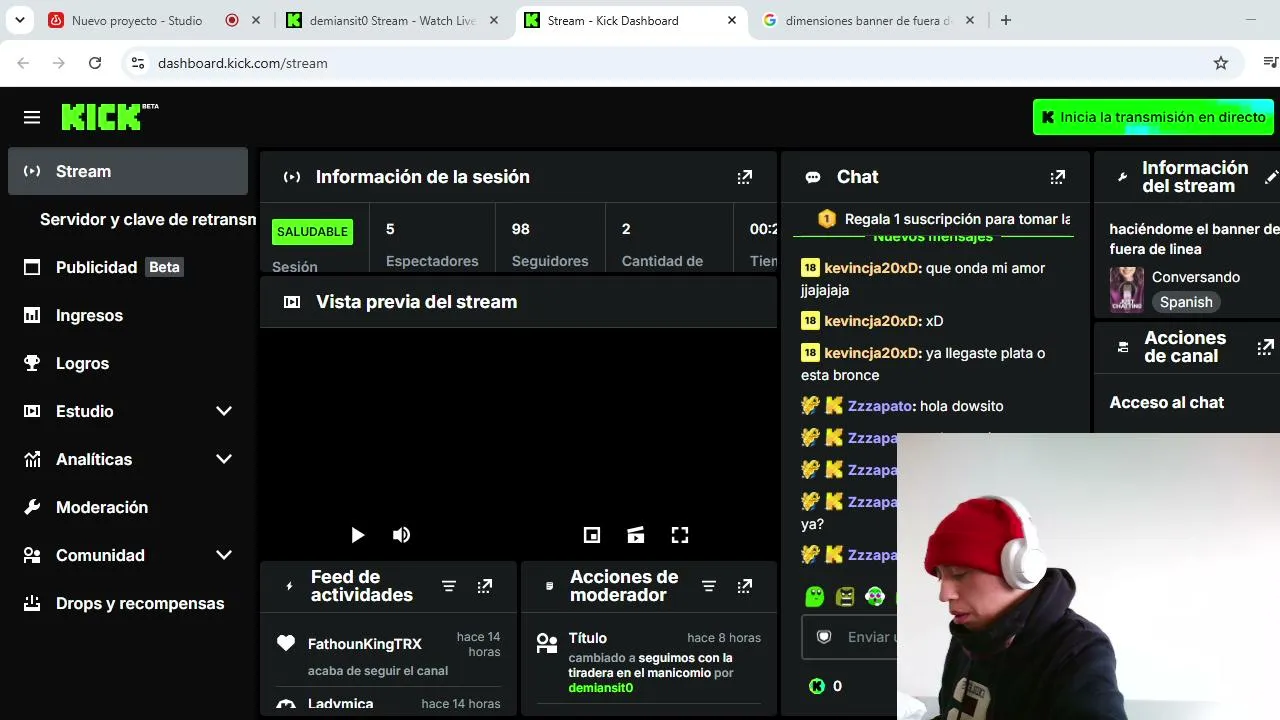Filter the Acciones de moderador list
The image size is (1280, 720).
coord(709,586)
